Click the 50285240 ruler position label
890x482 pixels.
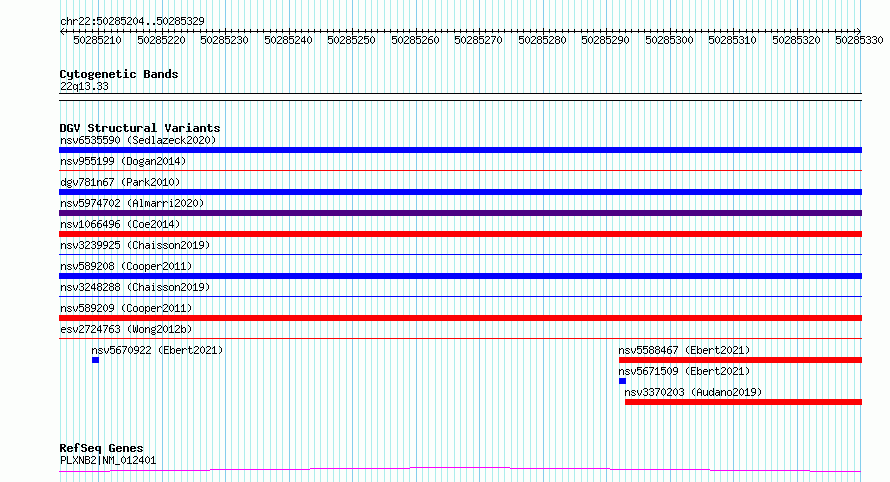coord(288,40)
